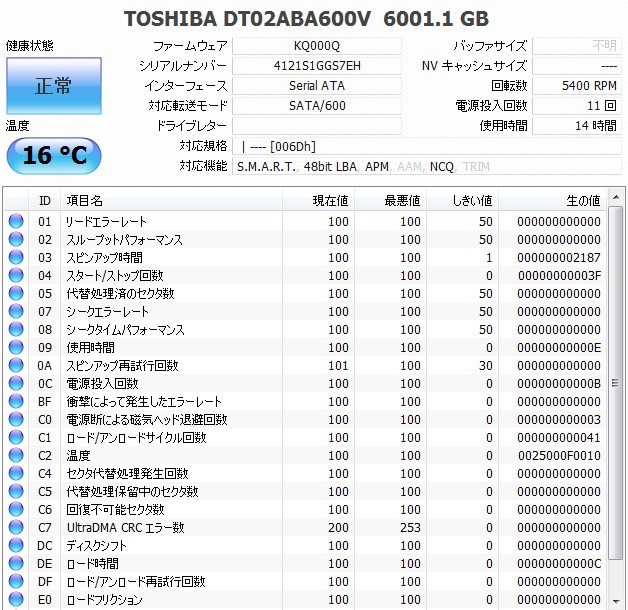Click the drive title TOSHIBA DT02ABA600V 6001.1 GB
This screenshot has width=628, height=610.
[x=306, y=19]
